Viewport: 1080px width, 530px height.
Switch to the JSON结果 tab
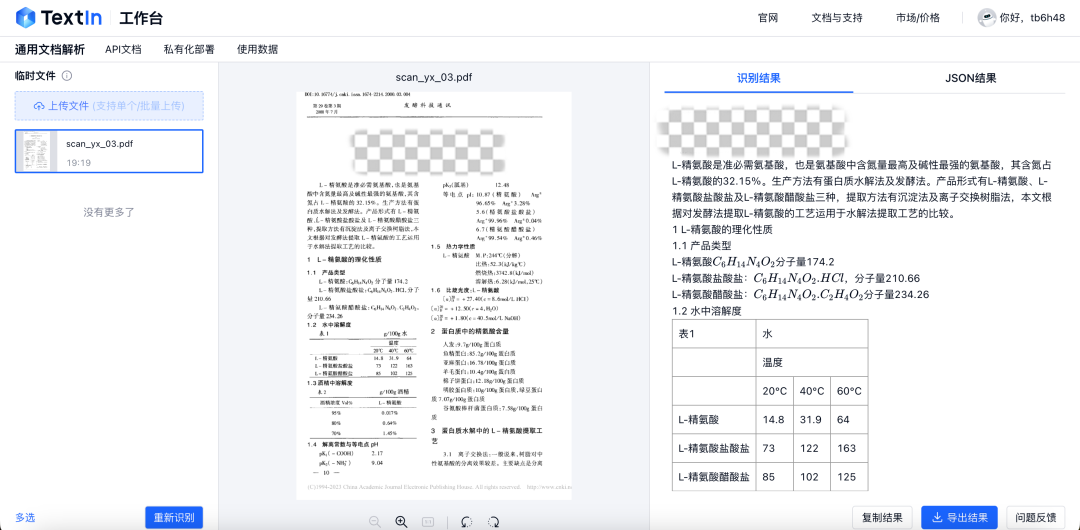coord(970,78)
